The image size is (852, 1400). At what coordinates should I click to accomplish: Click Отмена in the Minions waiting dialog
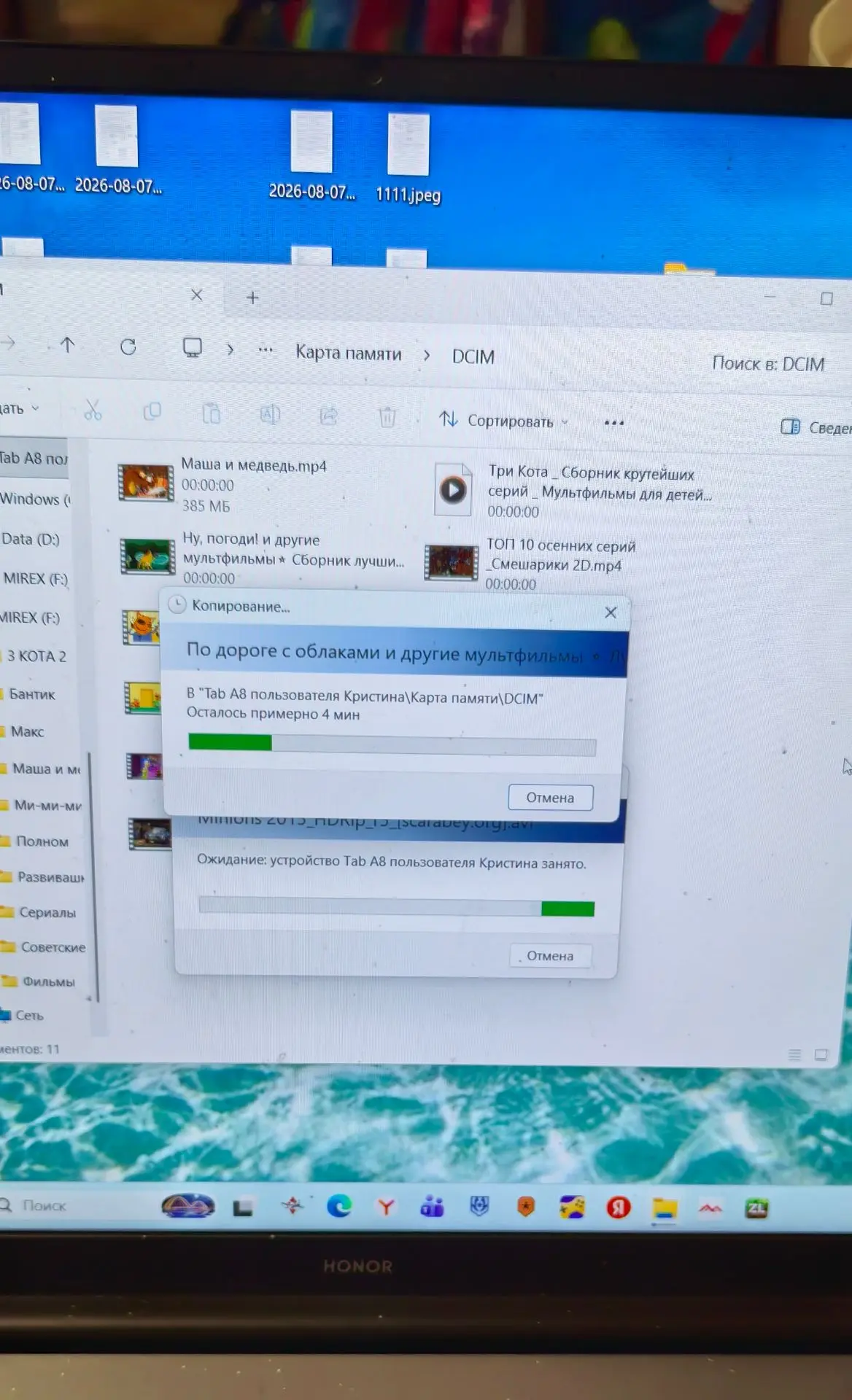click(x=551, y=956)
